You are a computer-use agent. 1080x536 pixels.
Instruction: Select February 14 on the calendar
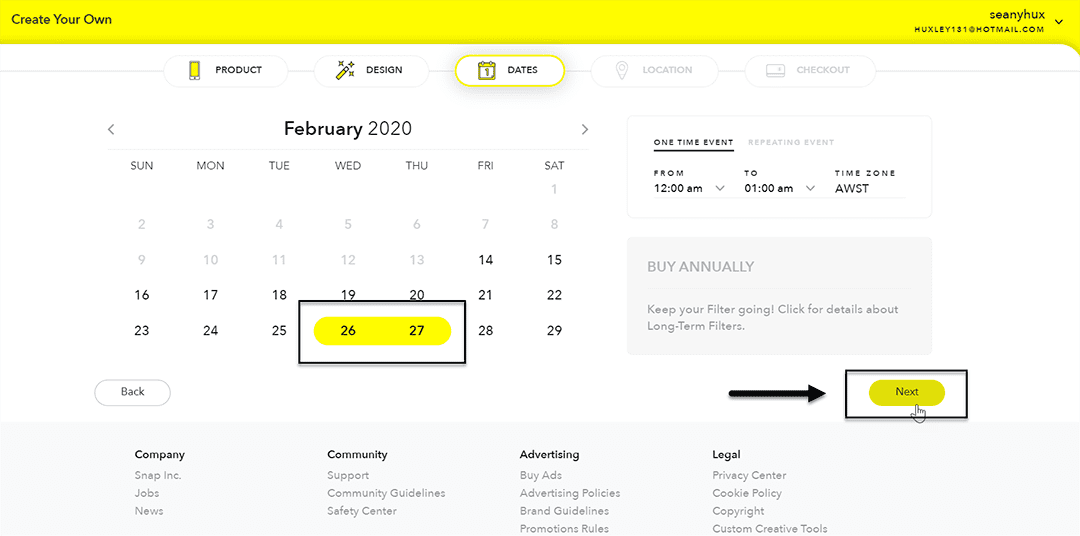pos(486,260)
